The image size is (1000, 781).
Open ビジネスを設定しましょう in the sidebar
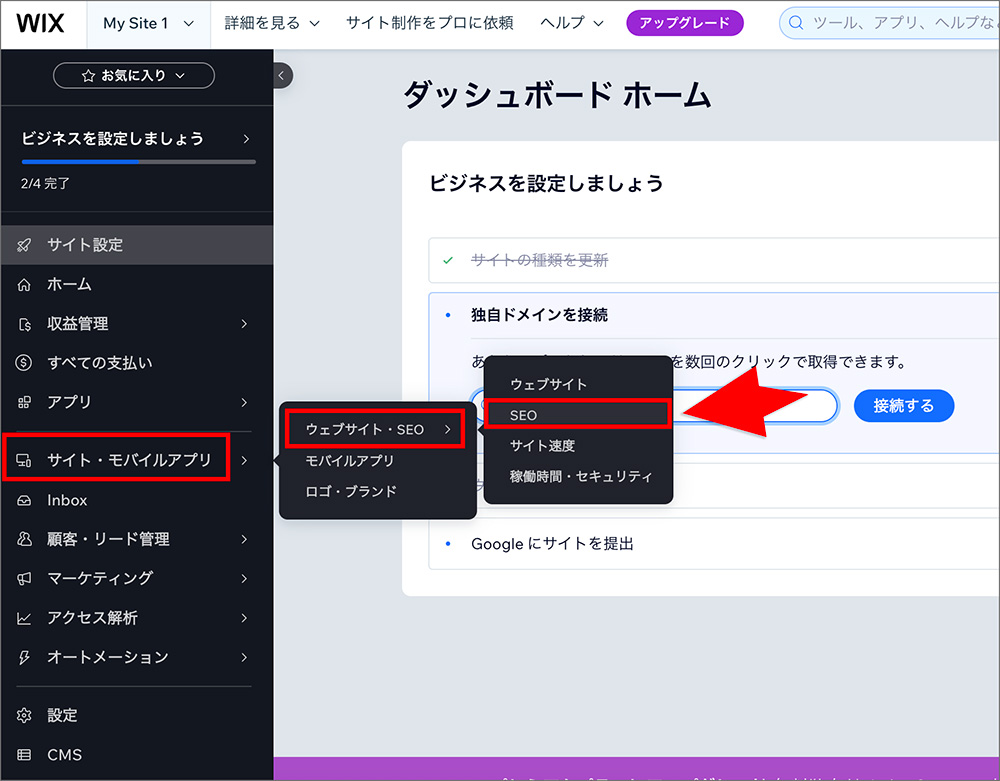(136, 139)
